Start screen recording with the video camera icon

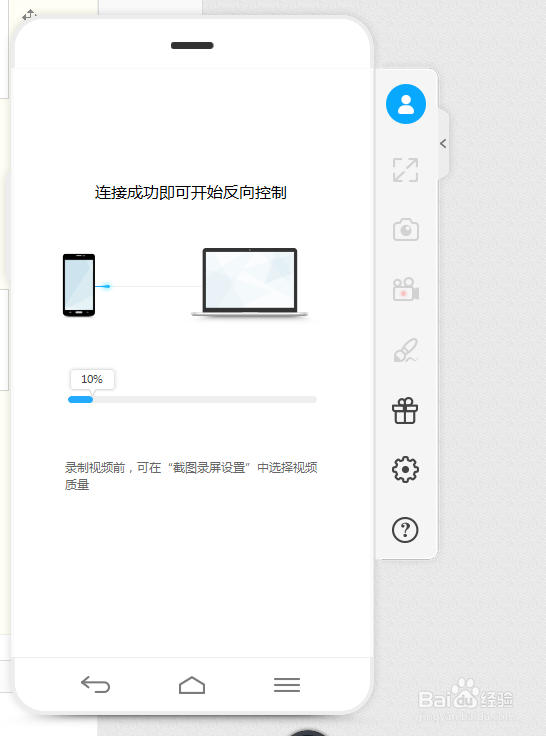tap(406, 289)
